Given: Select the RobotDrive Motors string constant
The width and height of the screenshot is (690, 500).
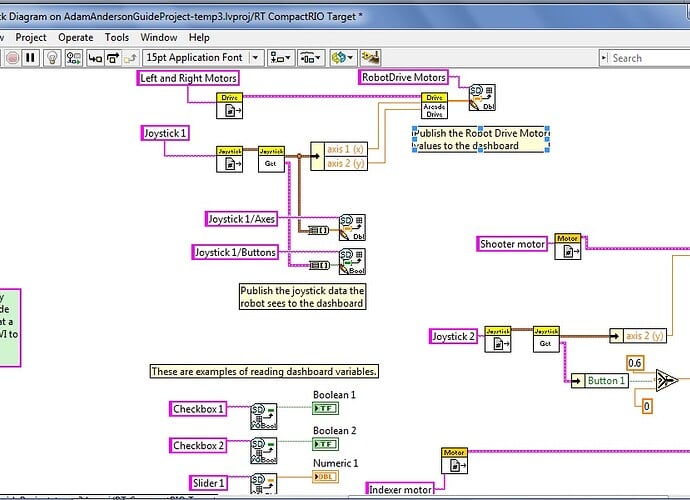Looking at the screenshot, I should [404, 77].
